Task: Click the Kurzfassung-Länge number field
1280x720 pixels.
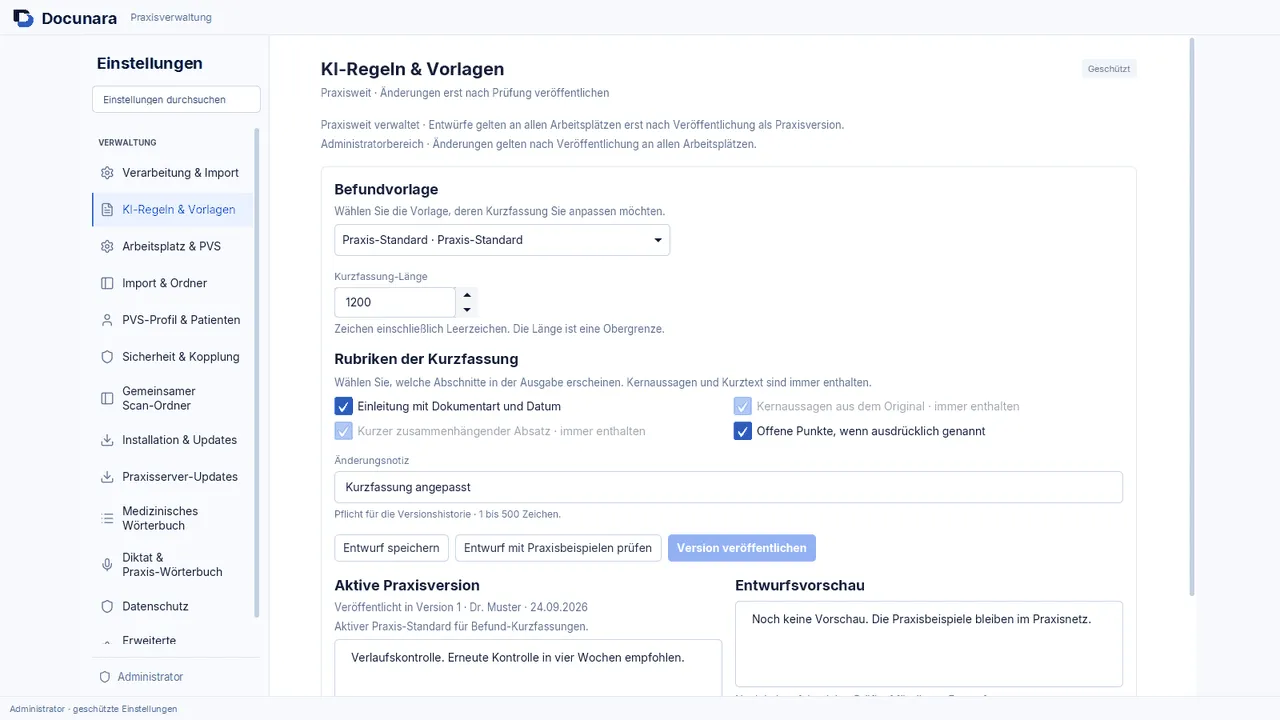Action: (x=395, y=302)
